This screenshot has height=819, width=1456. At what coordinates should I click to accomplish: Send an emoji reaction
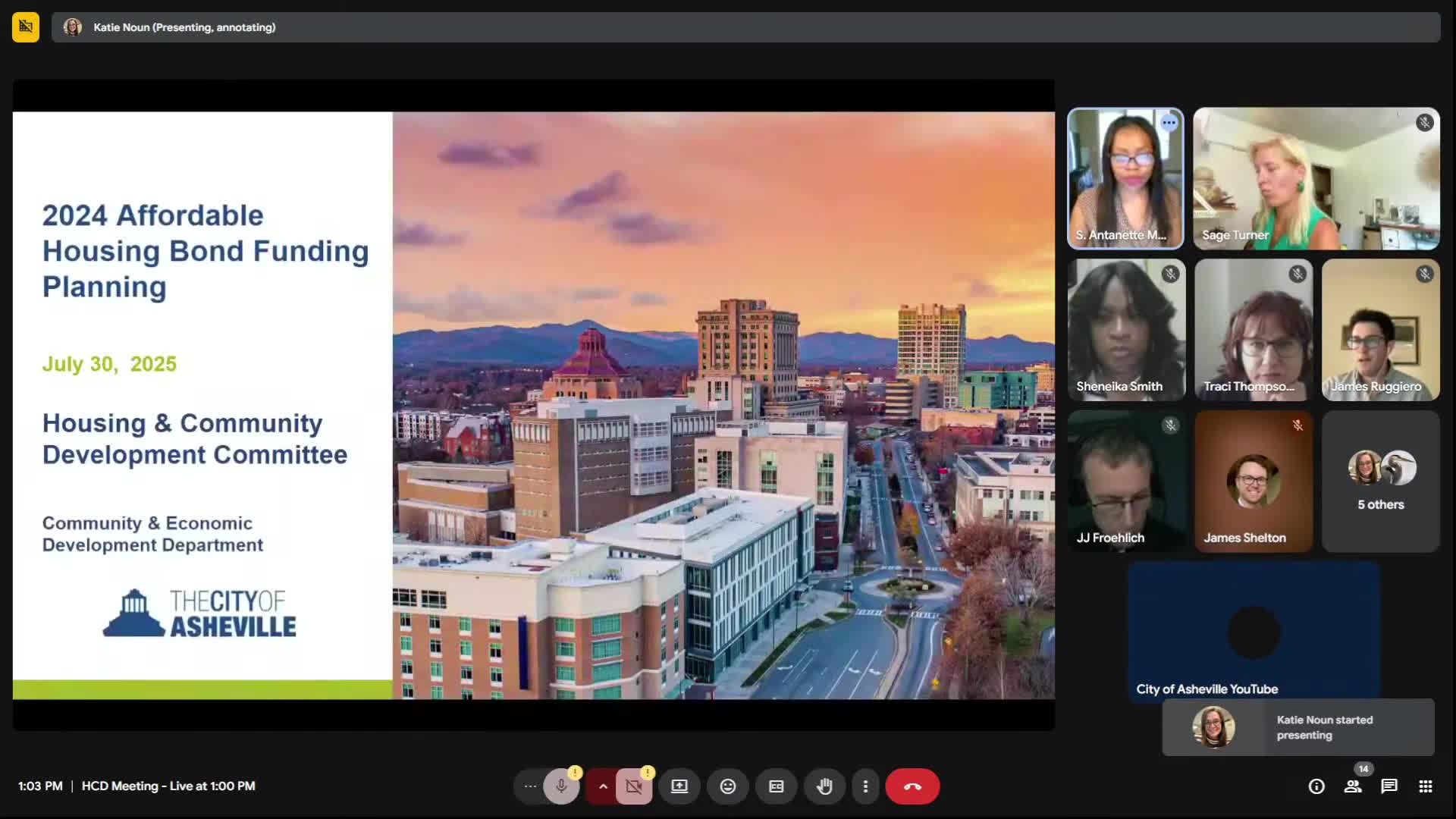(728, 786)
